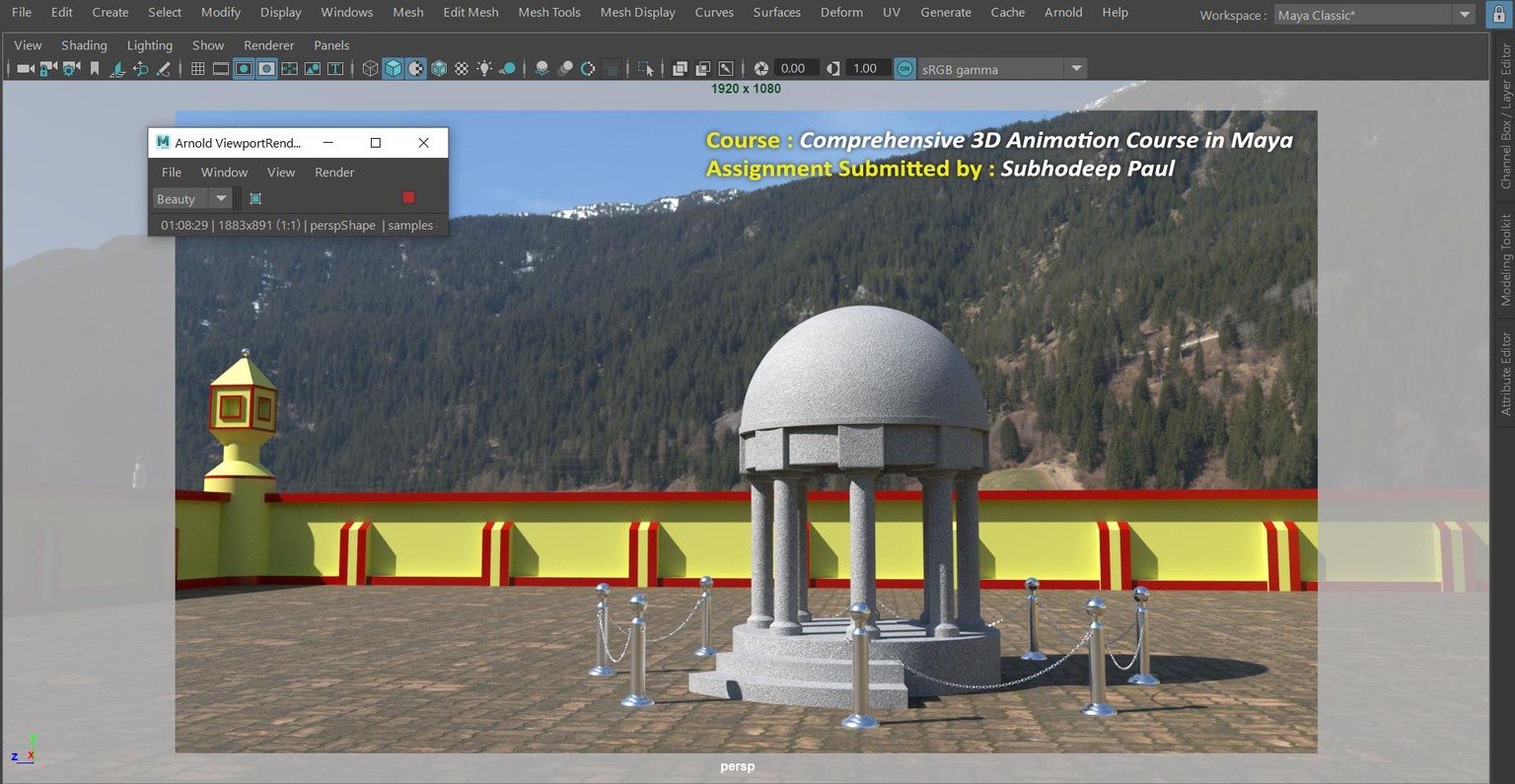Viewport: 1515px width, 784px height.
Task: Click the crop region icon in Arnold window
Action: [255, 198]
